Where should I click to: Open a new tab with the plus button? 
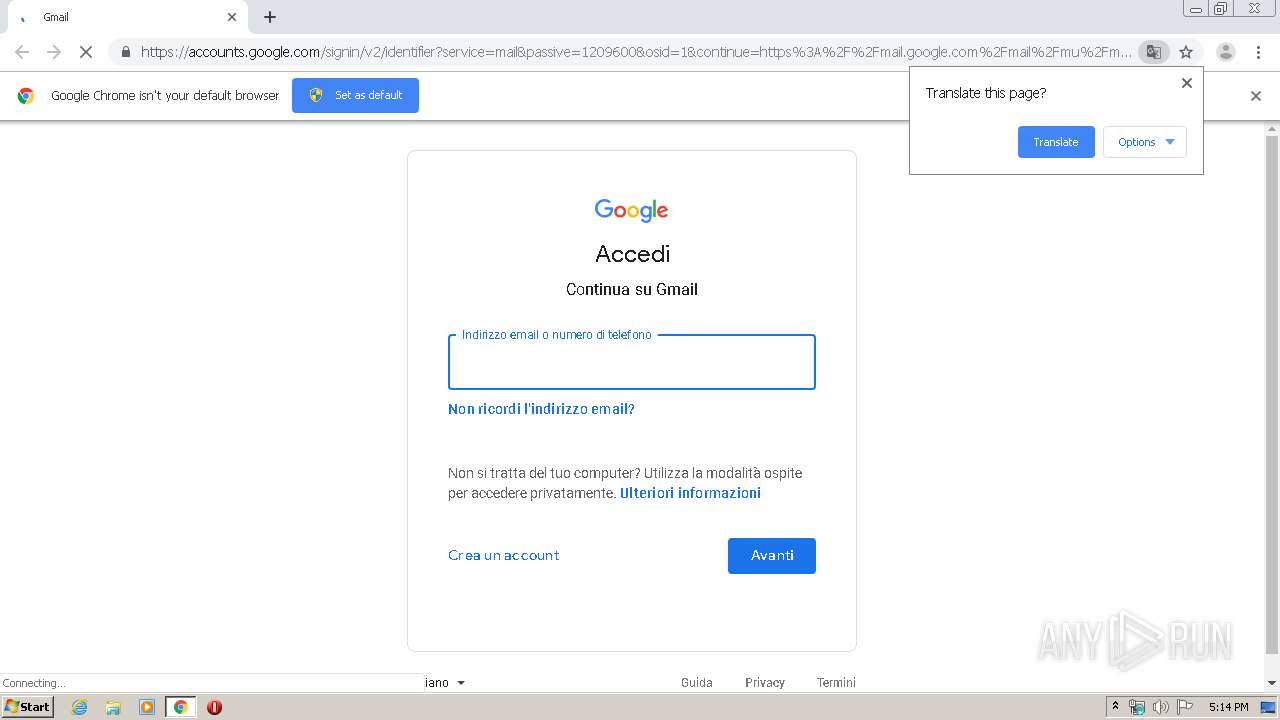pyautogui.click(x=270, y=17)
